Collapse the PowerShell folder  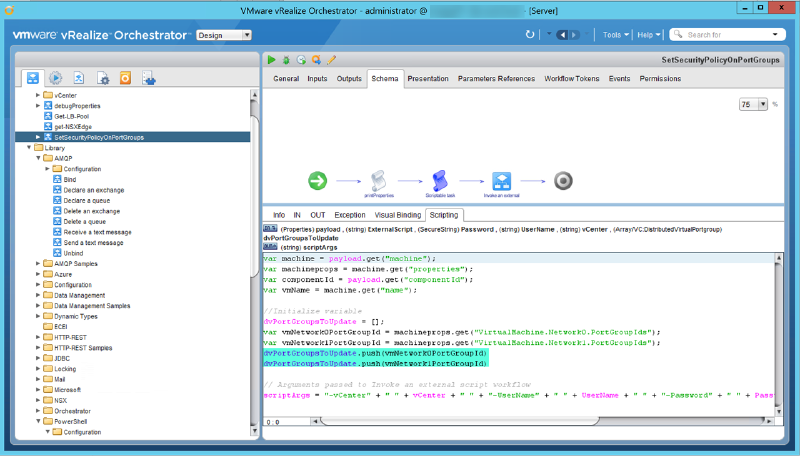point(38,421)
